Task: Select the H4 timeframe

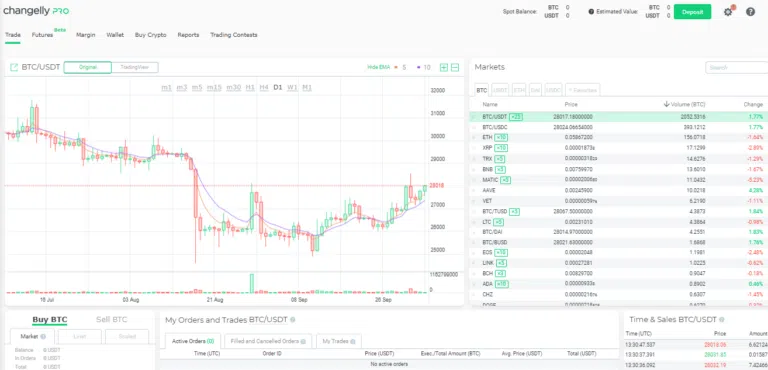Action: click(x=264, y=88)
